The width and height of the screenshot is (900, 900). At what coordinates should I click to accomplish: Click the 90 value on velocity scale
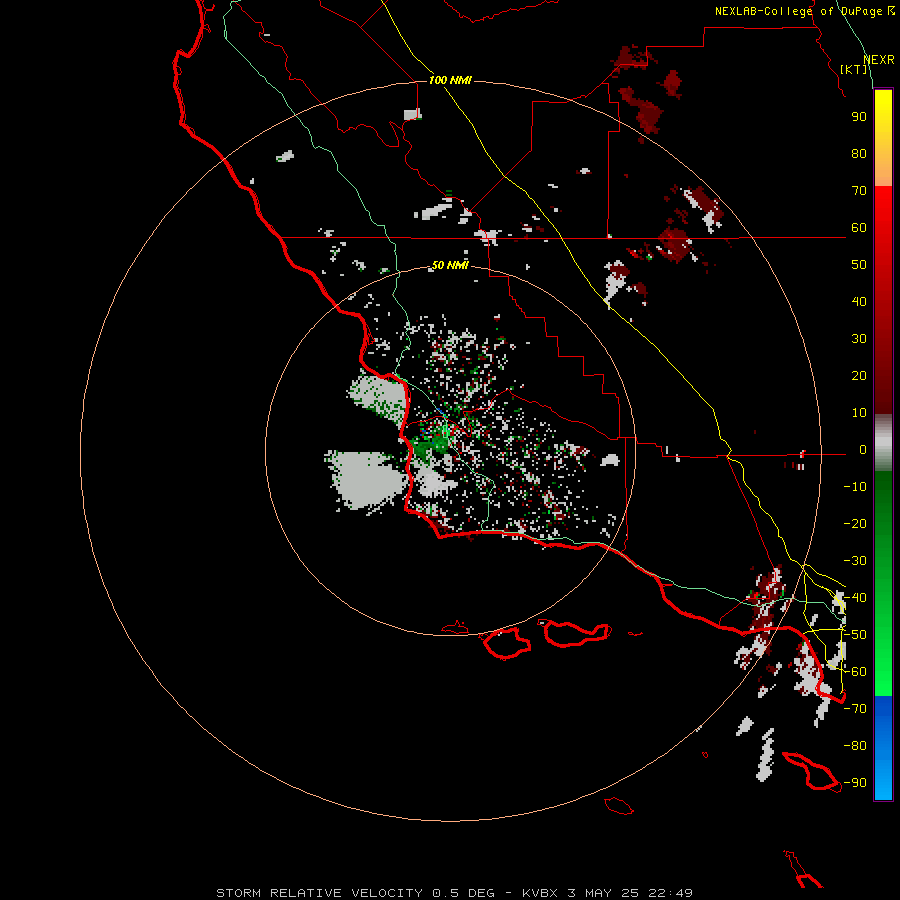coord(859,117)
